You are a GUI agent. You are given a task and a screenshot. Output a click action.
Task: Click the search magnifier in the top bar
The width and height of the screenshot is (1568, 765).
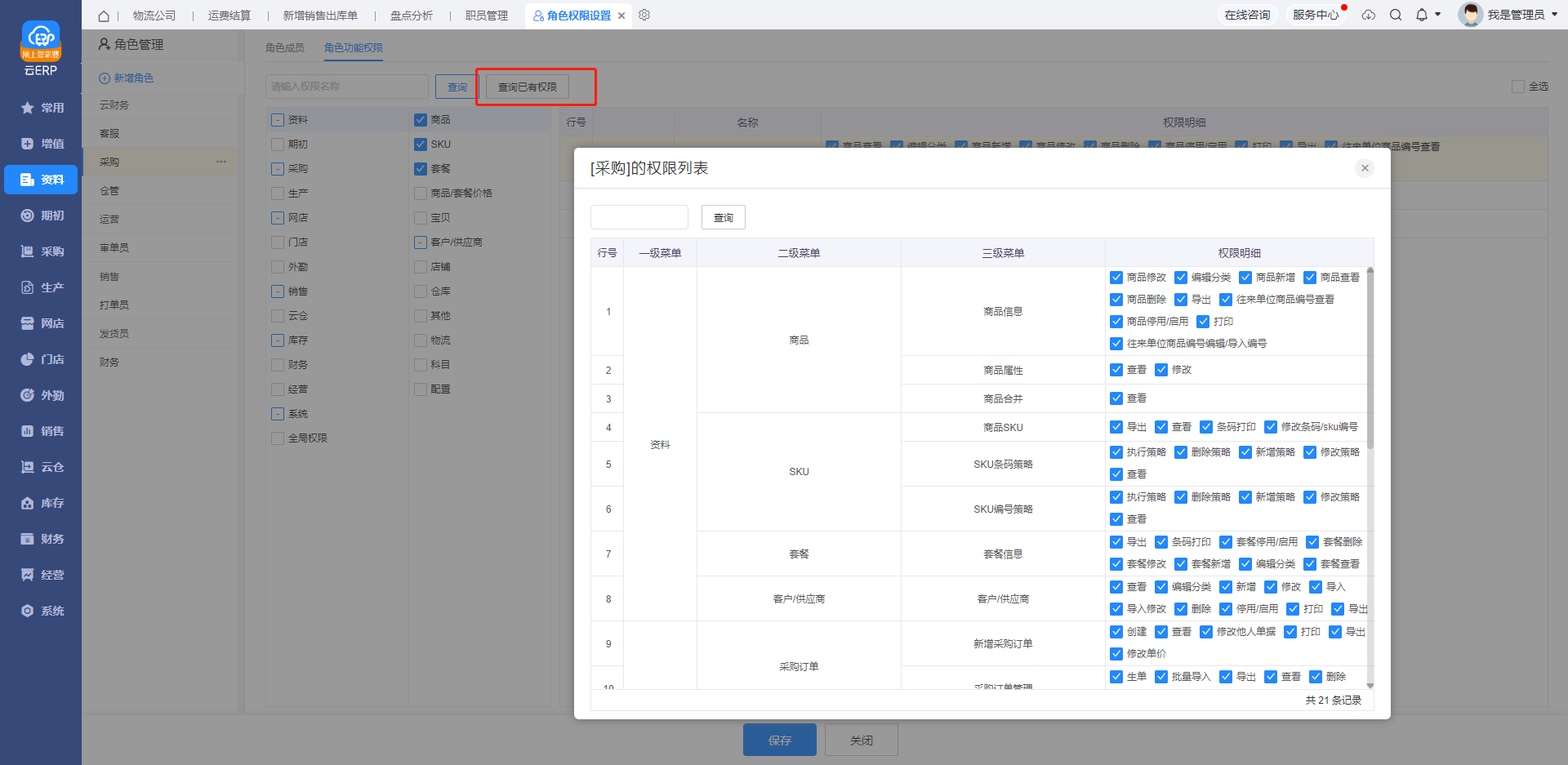(x=1396, y=15)
